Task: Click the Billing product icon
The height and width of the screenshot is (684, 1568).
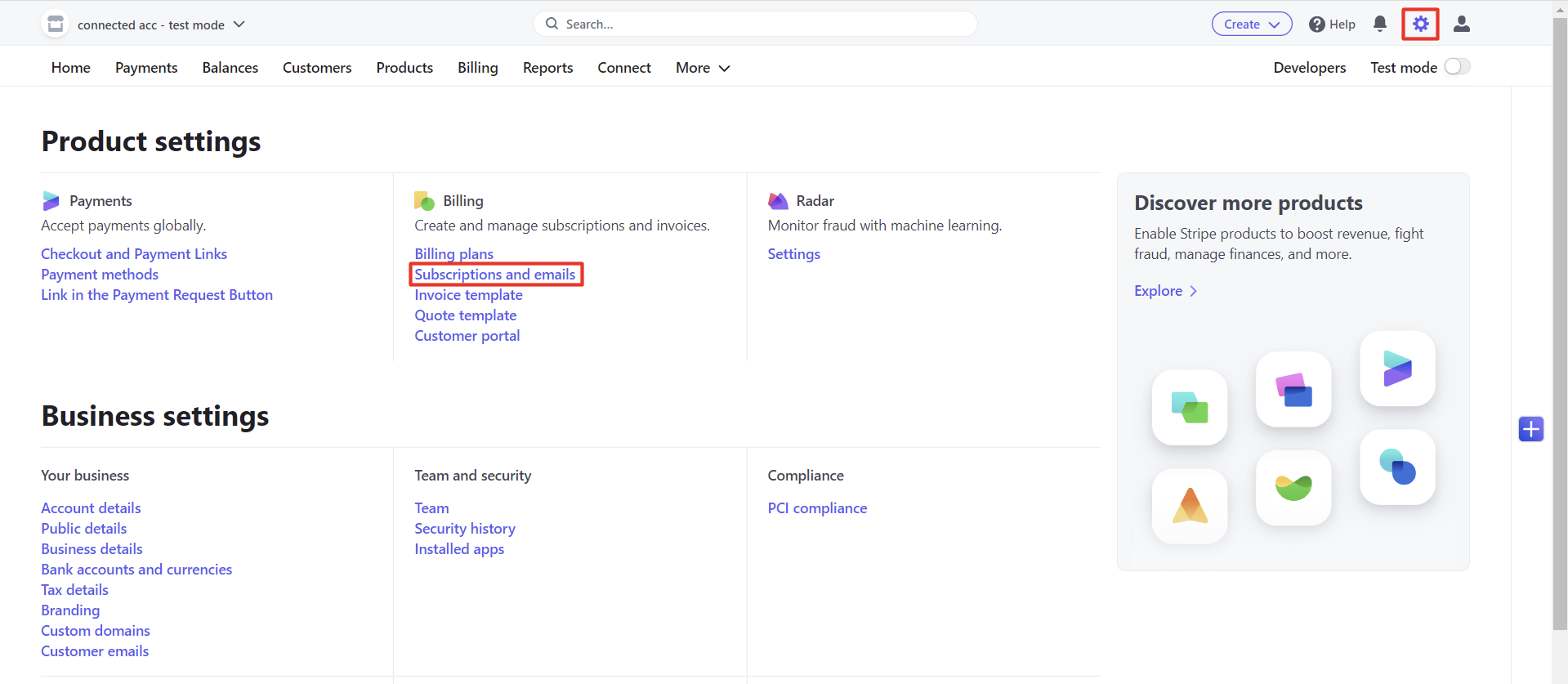Action: tap(424, 201)
